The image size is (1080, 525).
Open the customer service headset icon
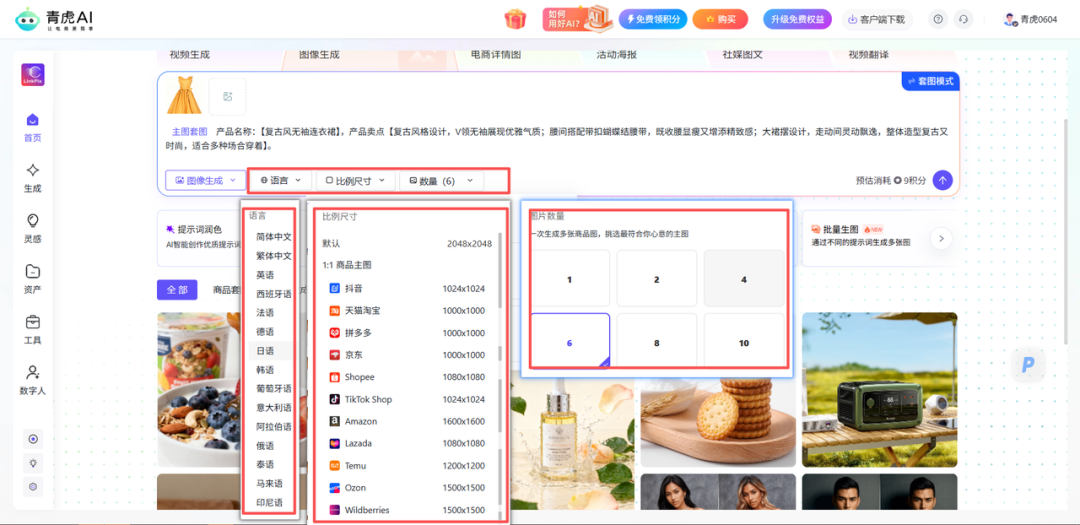pyautogui.click(x=964, y=19)
